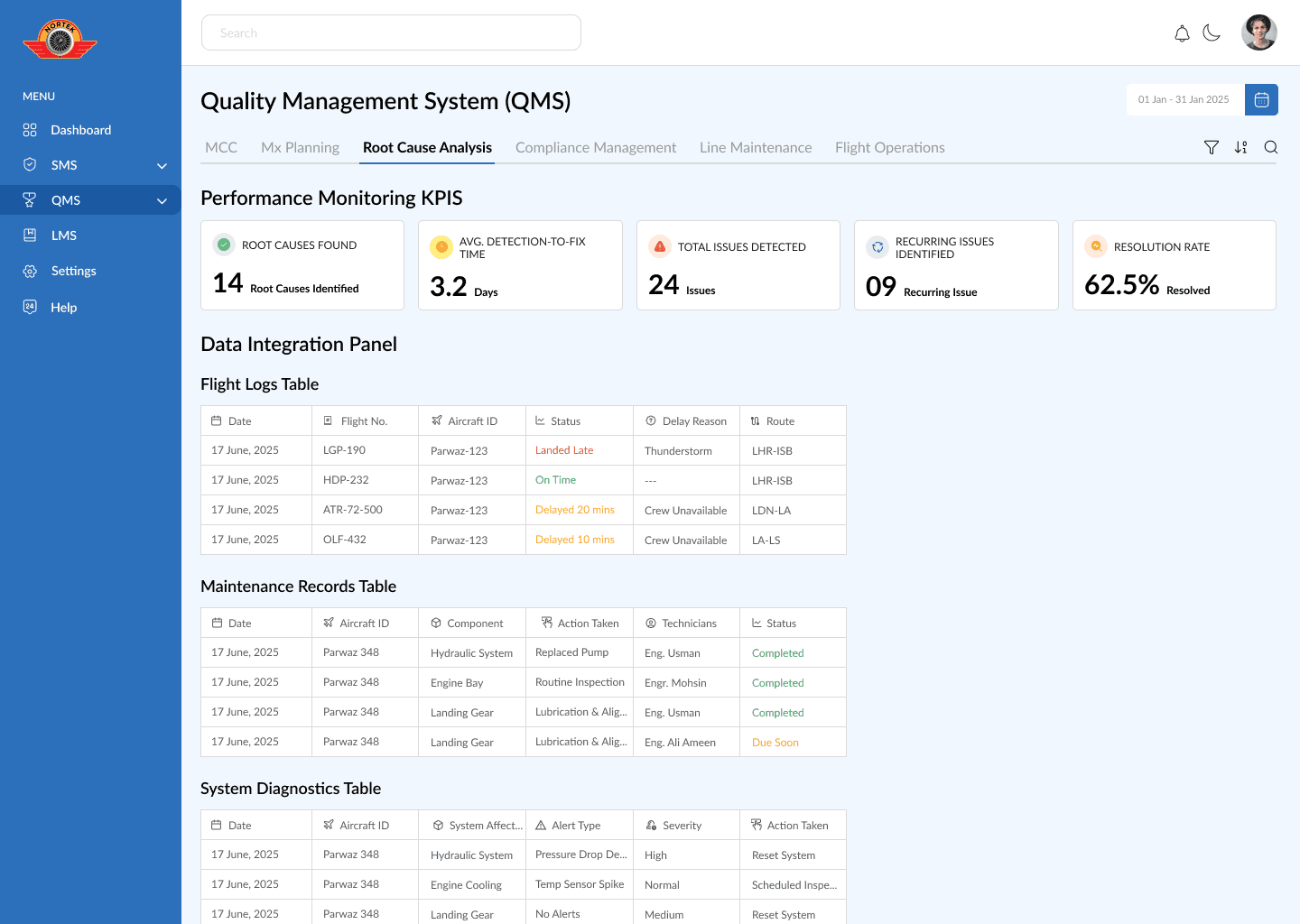Open the user profile avatar
The width and height of the screenshot is (1300, 924).
1259,32
